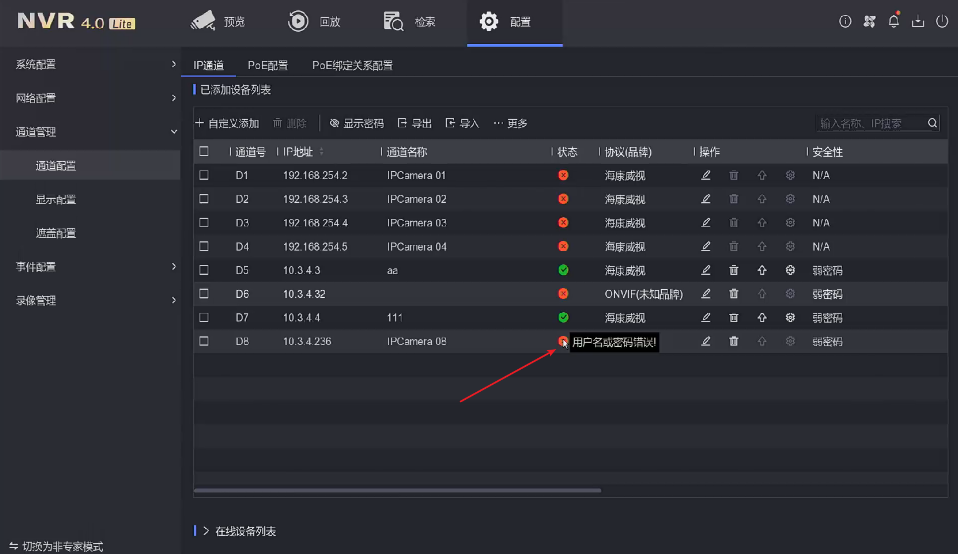This screenshot has width=958, height=554.
Task: Click the info icon in top bar
Action: click(x=845, y=21)
